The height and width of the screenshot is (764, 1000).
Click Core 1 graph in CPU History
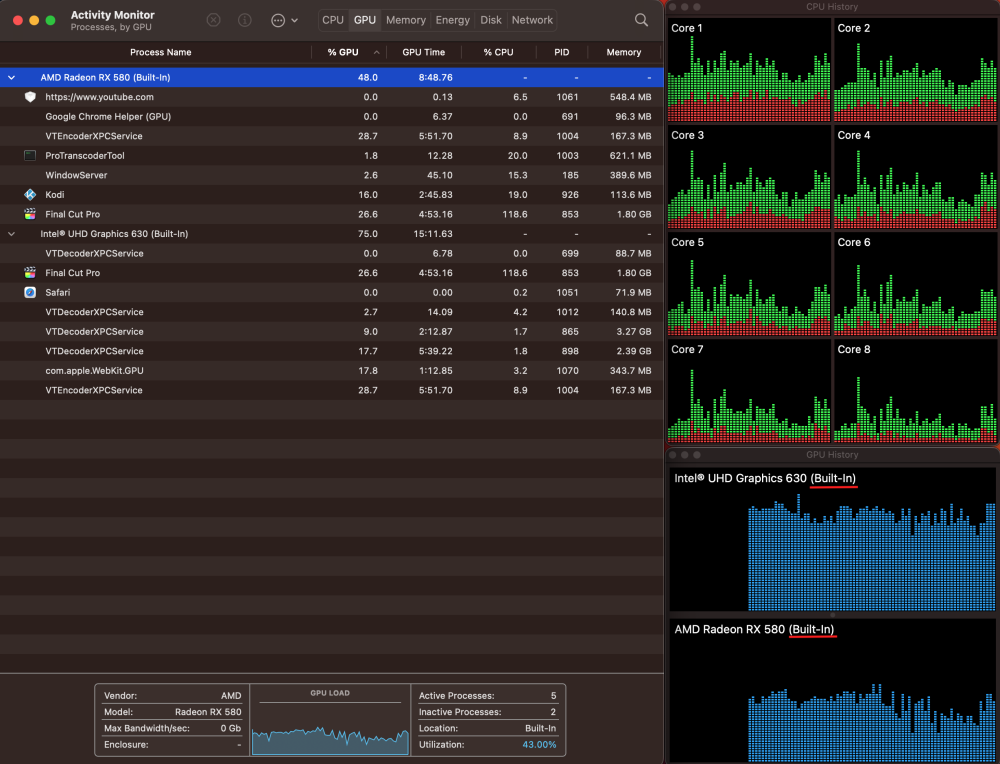(x=749, y=70)
